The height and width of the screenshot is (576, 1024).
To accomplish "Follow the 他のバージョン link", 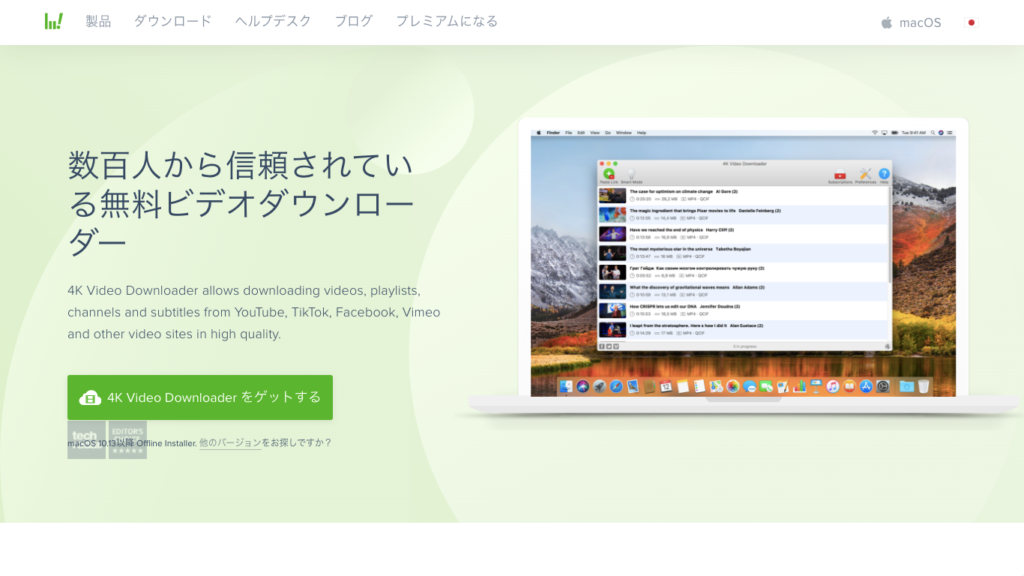I will 230,443.
